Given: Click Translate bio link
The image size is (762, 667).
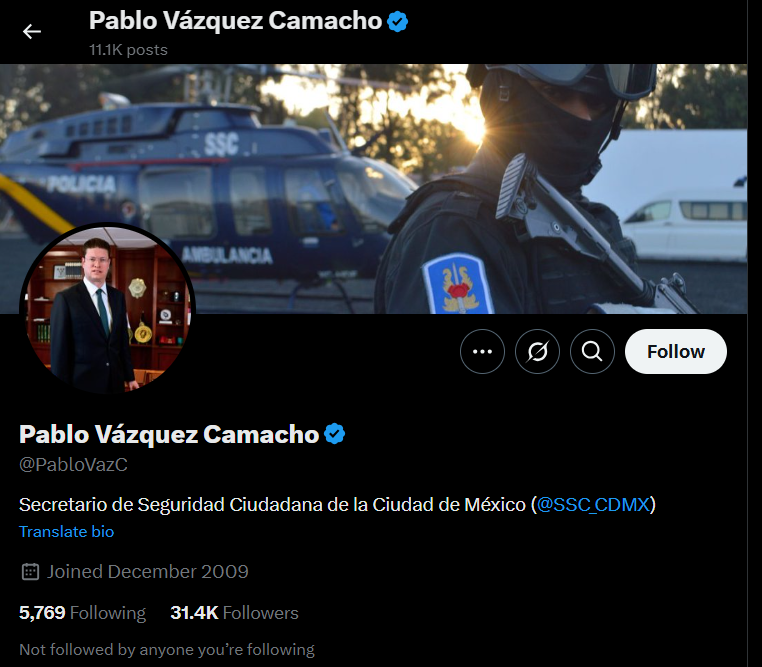Looking at the screenshot, I should pos(67,532).
